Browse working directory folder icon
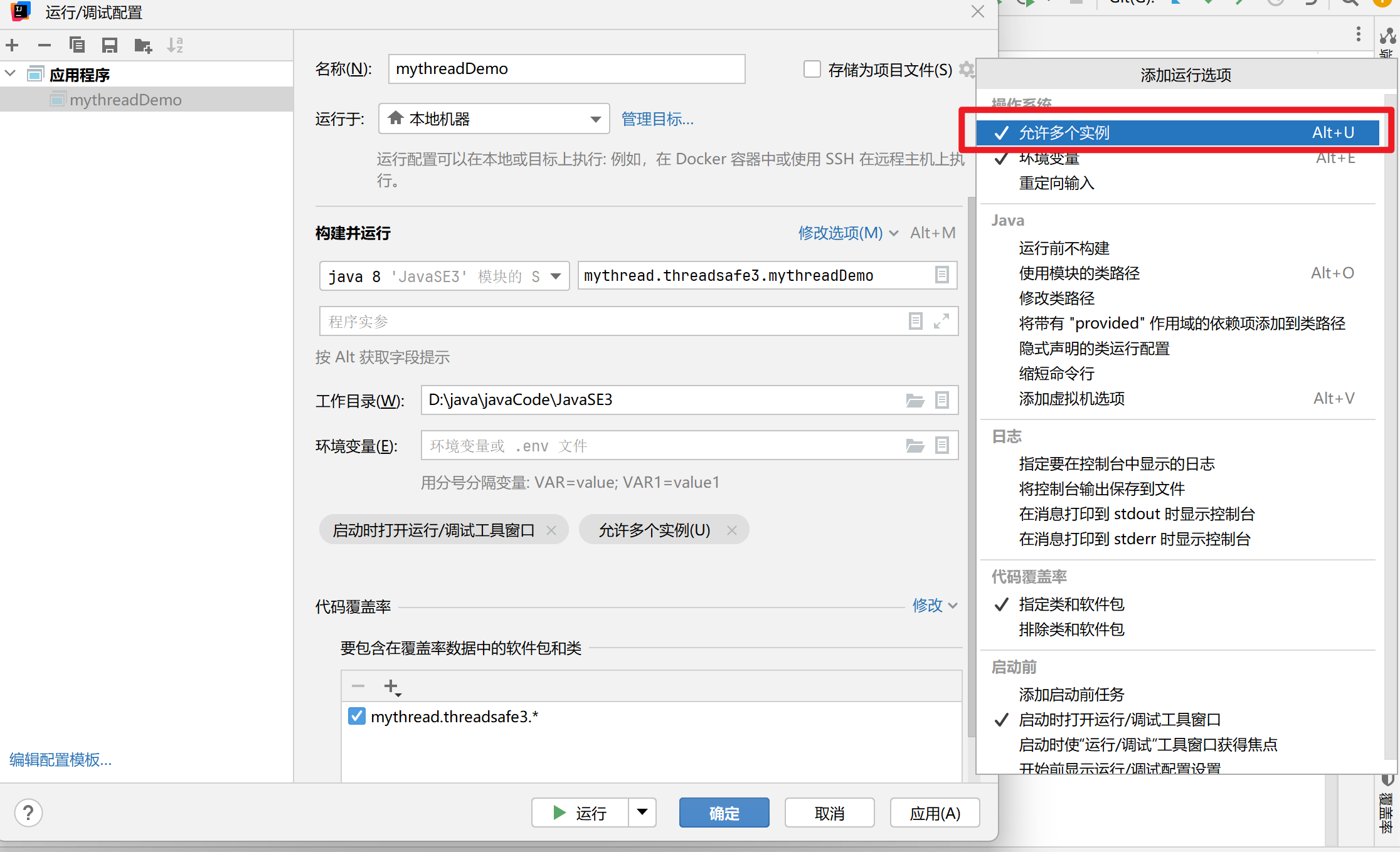 click(915, 401)
